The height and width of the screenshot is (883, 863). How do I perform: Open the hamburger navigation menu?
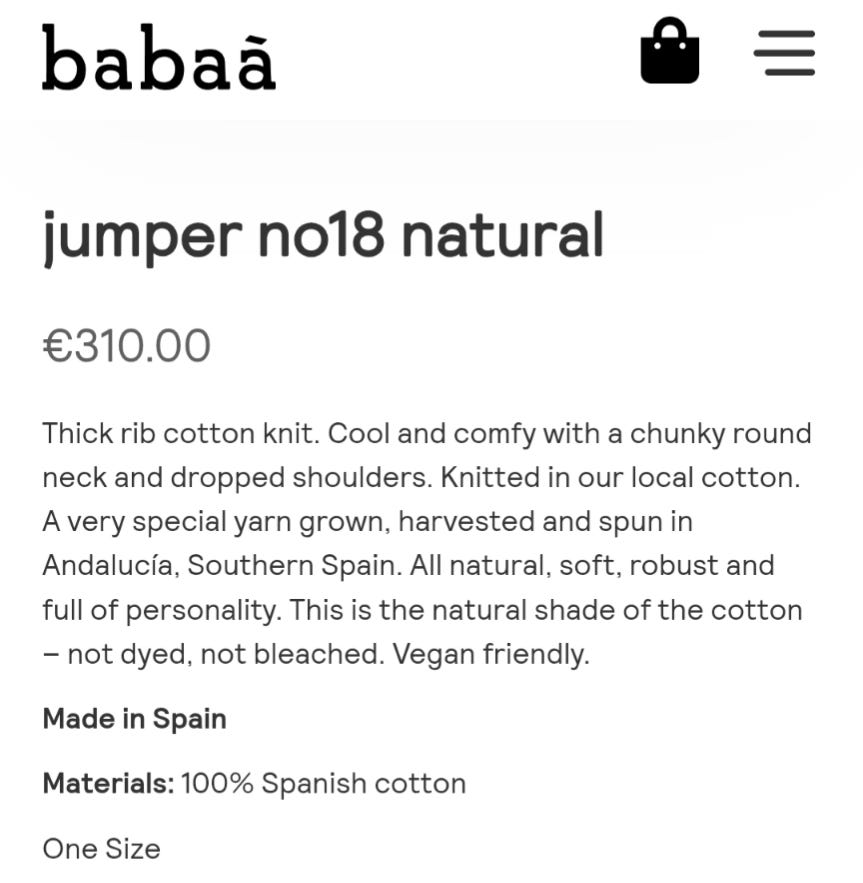click(x=784, y=52)
